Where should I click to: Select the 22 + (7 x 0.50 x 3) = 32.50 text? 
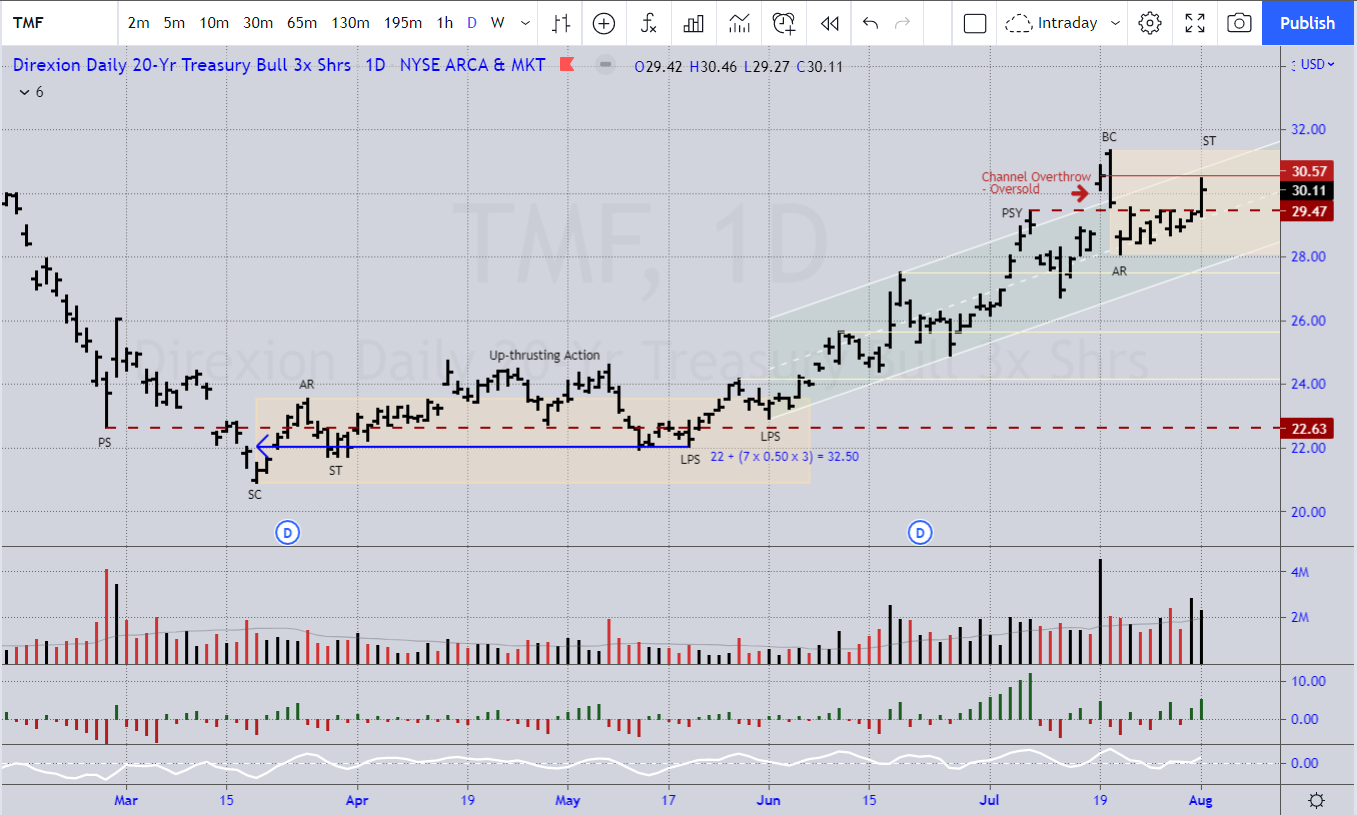pyautogui.click(x=784, y=456)
